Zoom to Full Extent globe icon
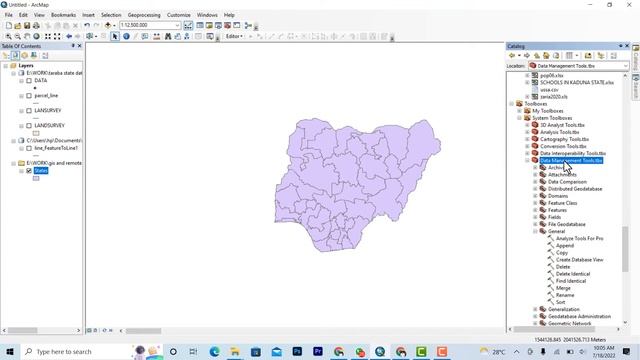The image size is (640, 360). [36, 36]
